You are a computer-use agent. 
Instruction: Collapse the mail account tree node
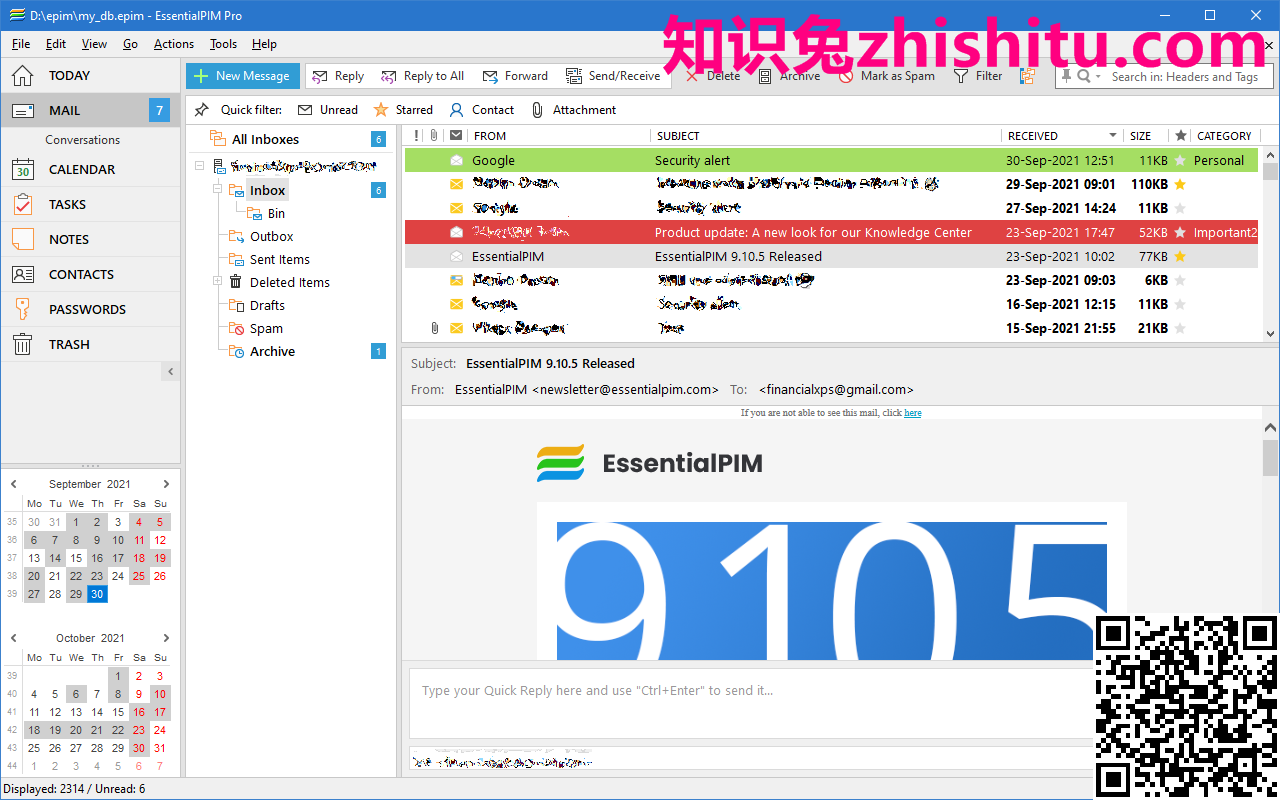199,166
